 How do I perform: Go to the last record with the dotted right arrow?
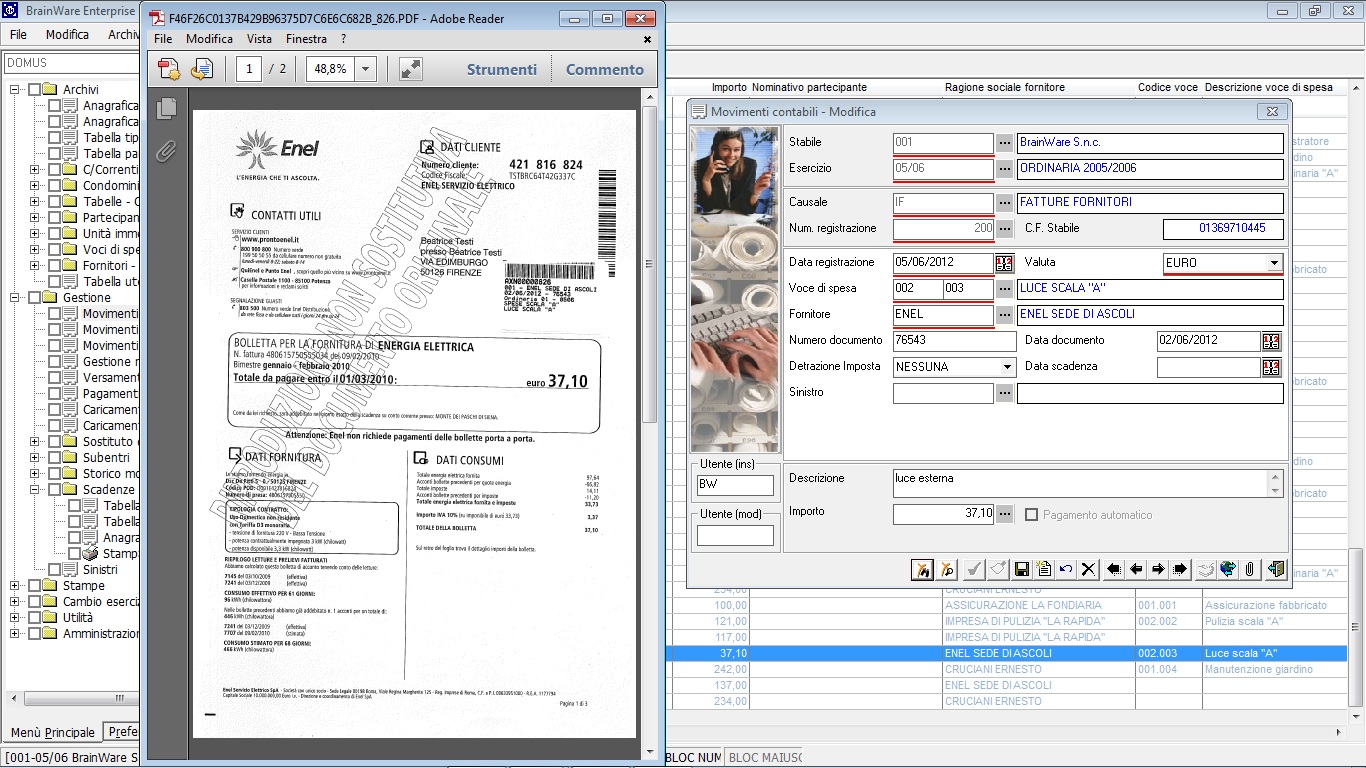[1180, 569]
